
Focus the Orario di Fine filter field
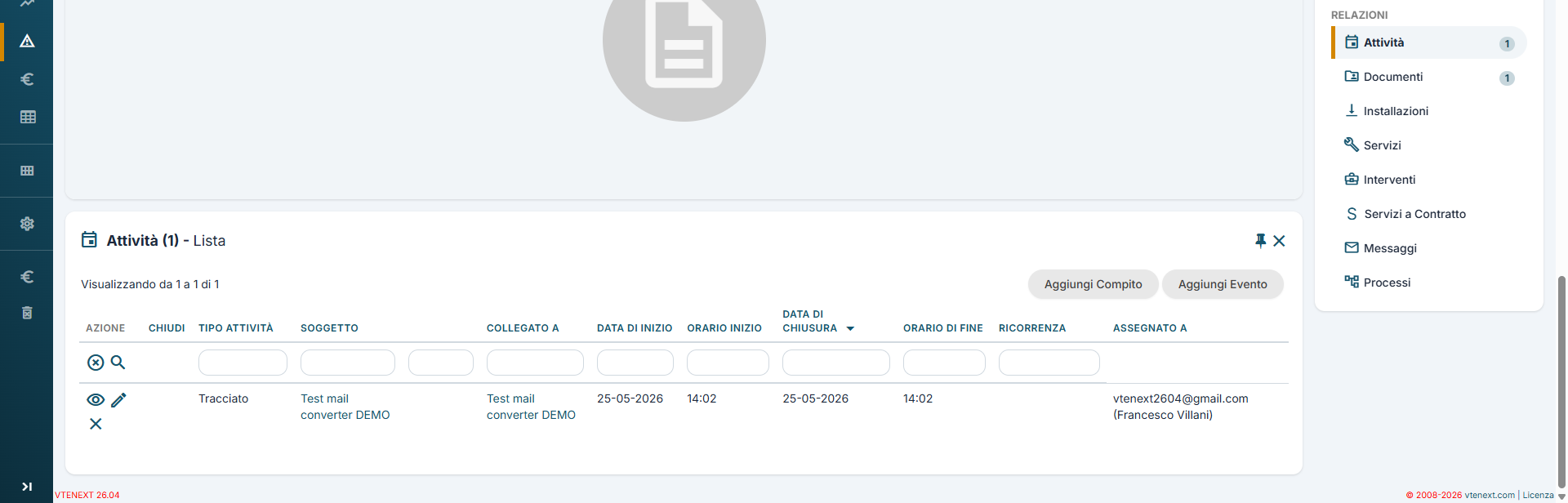(x=944, y=363)
